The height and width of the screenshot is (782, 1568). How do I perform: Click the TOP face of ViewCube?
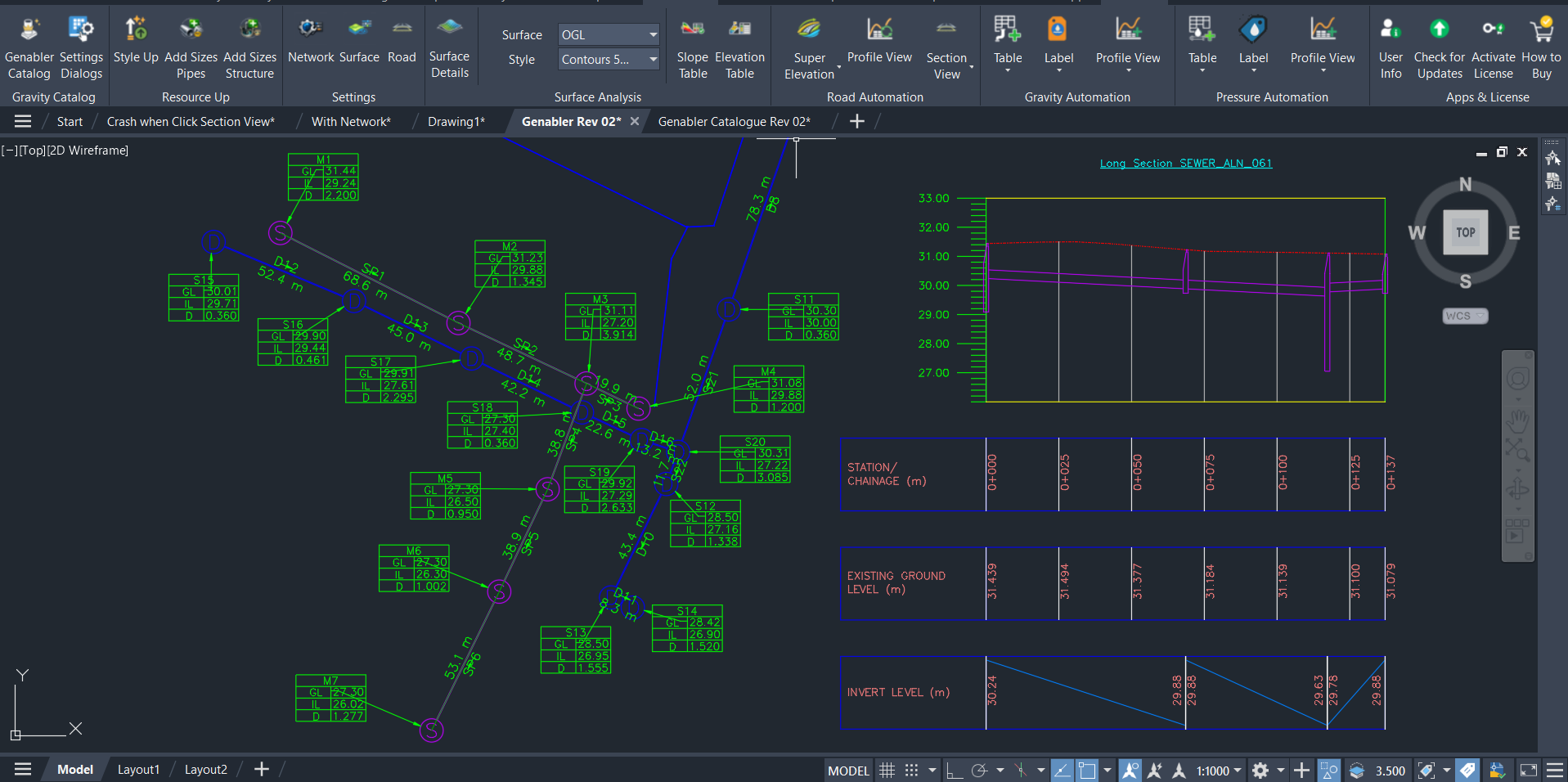pyautogui.click(x=1465, y=232)
